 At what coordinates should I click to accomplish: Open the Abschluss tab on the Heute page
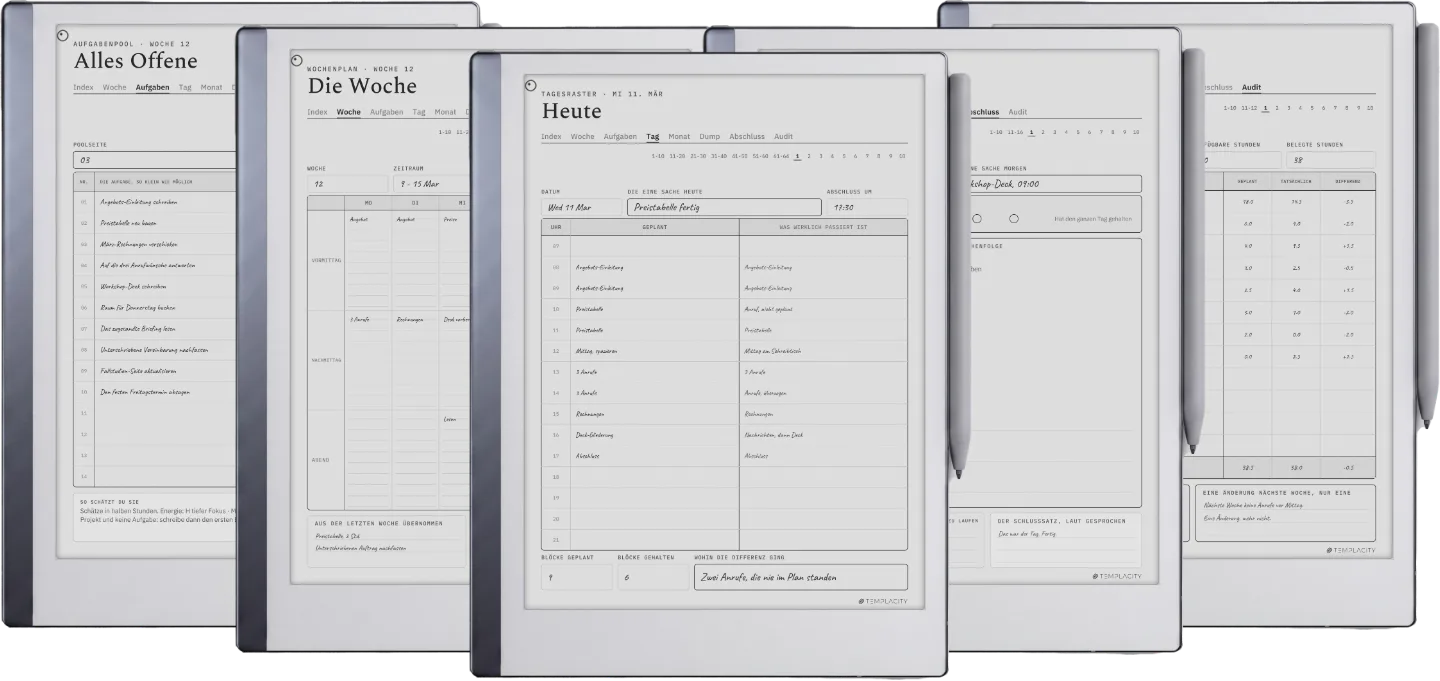[747, 136]
